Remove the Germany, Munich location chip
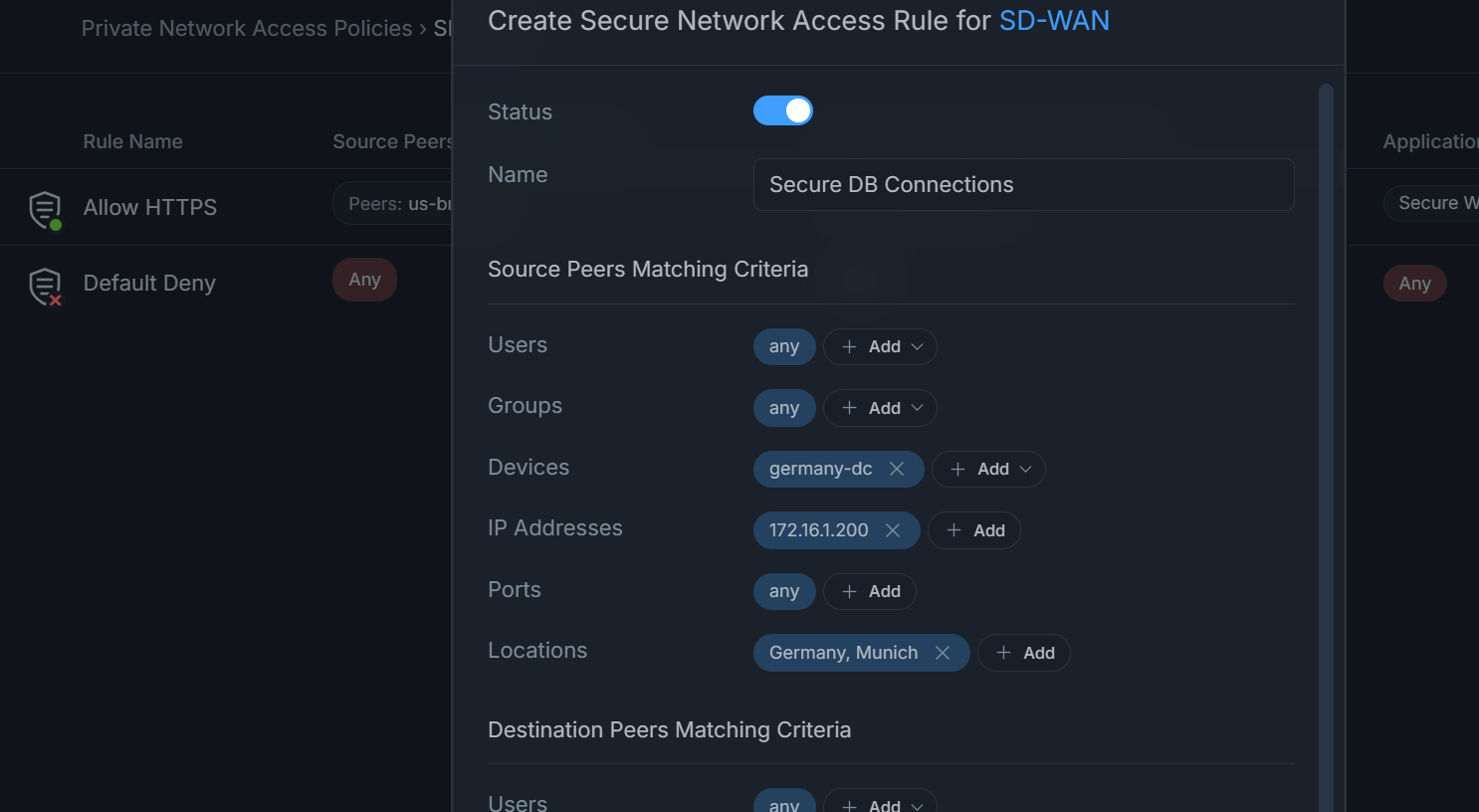 pos(942,653)
